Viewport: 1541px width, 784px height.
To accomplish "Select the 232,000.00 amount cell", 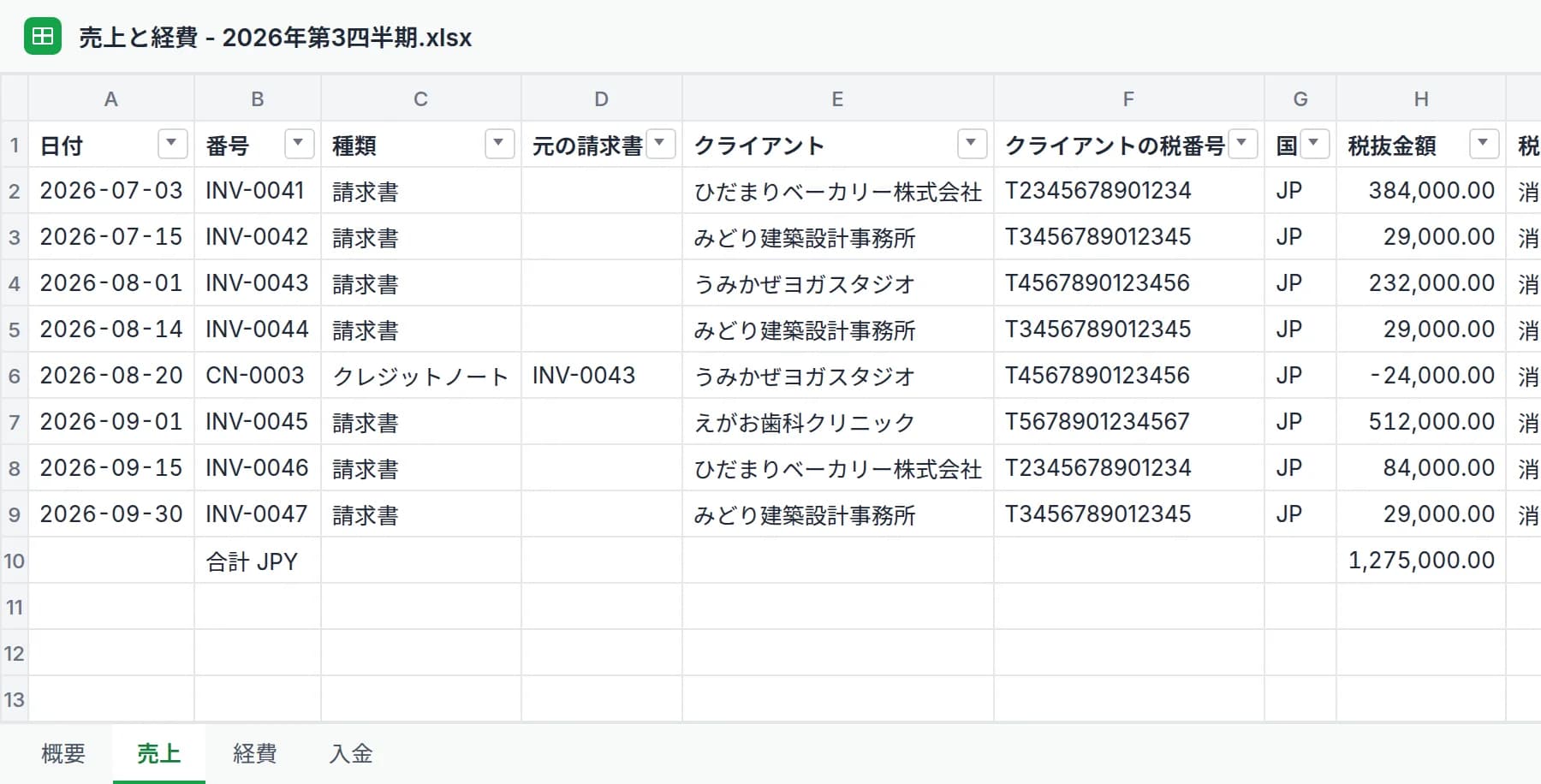I will point(1421,282).
